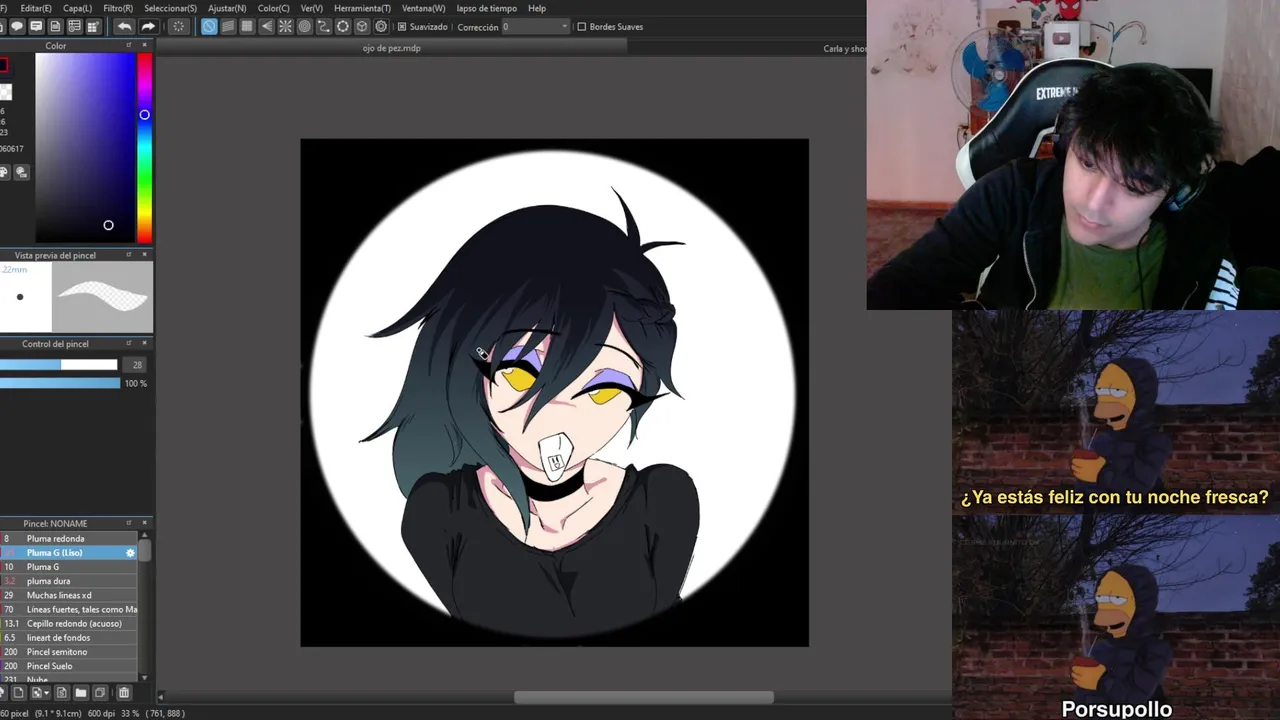1280x720 pixels.
Task: Float the Vista previa del pincel panel
Action: tap(129, 255)
